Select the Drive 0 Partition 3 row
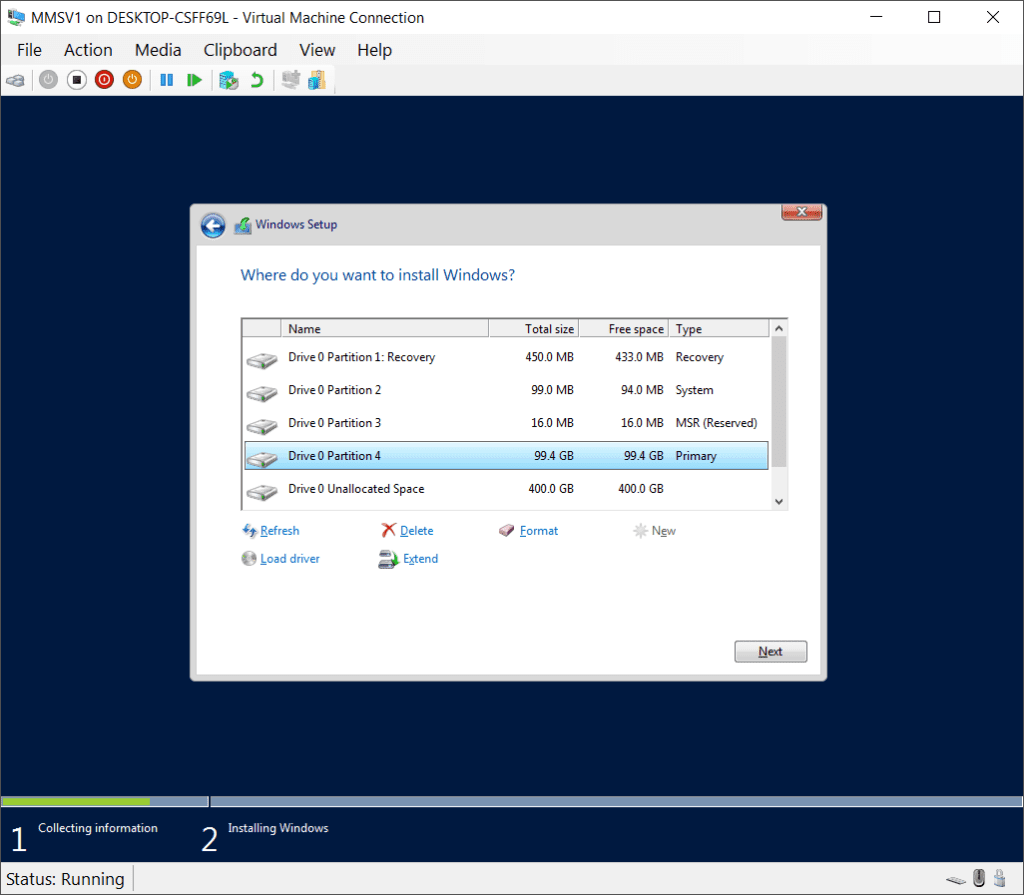This screenshot has width=1024, height=895. point(506,423)
